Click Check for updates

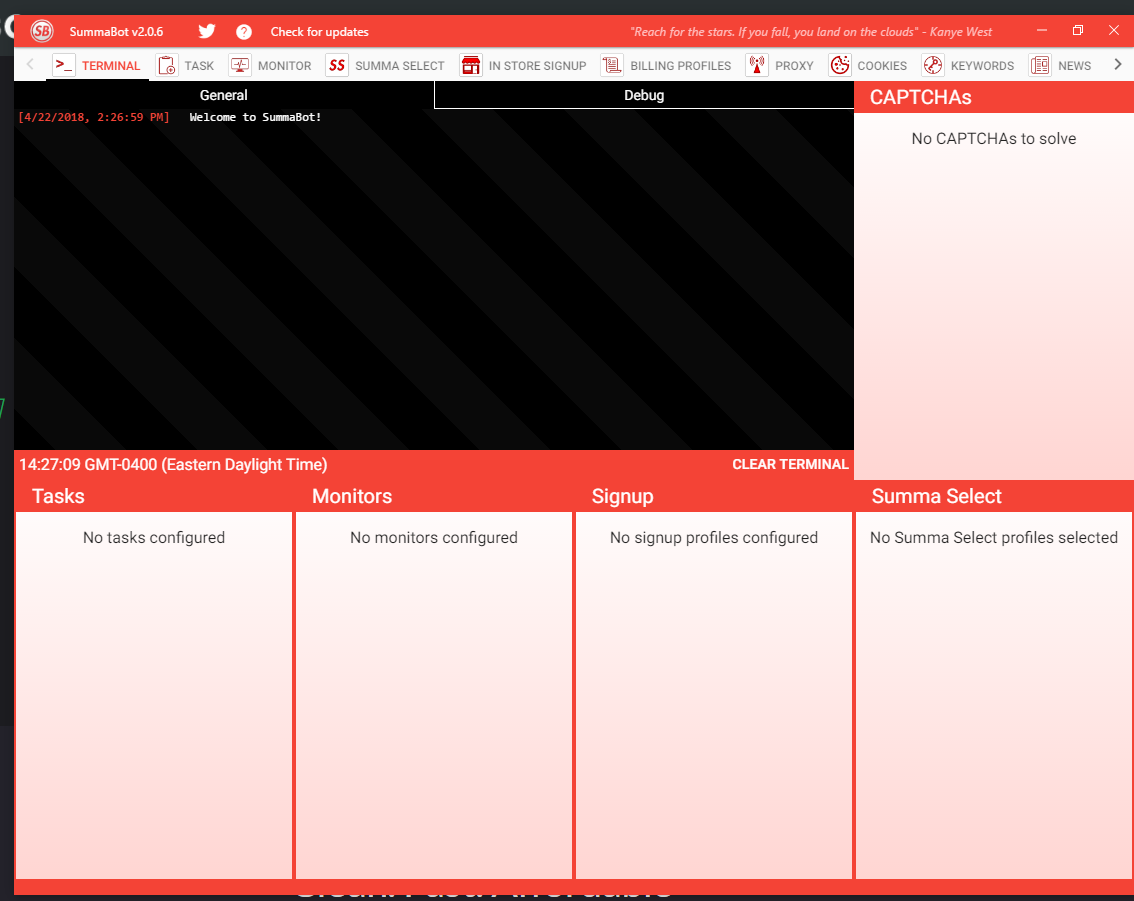pyautogui.click(x=320, y=32)
